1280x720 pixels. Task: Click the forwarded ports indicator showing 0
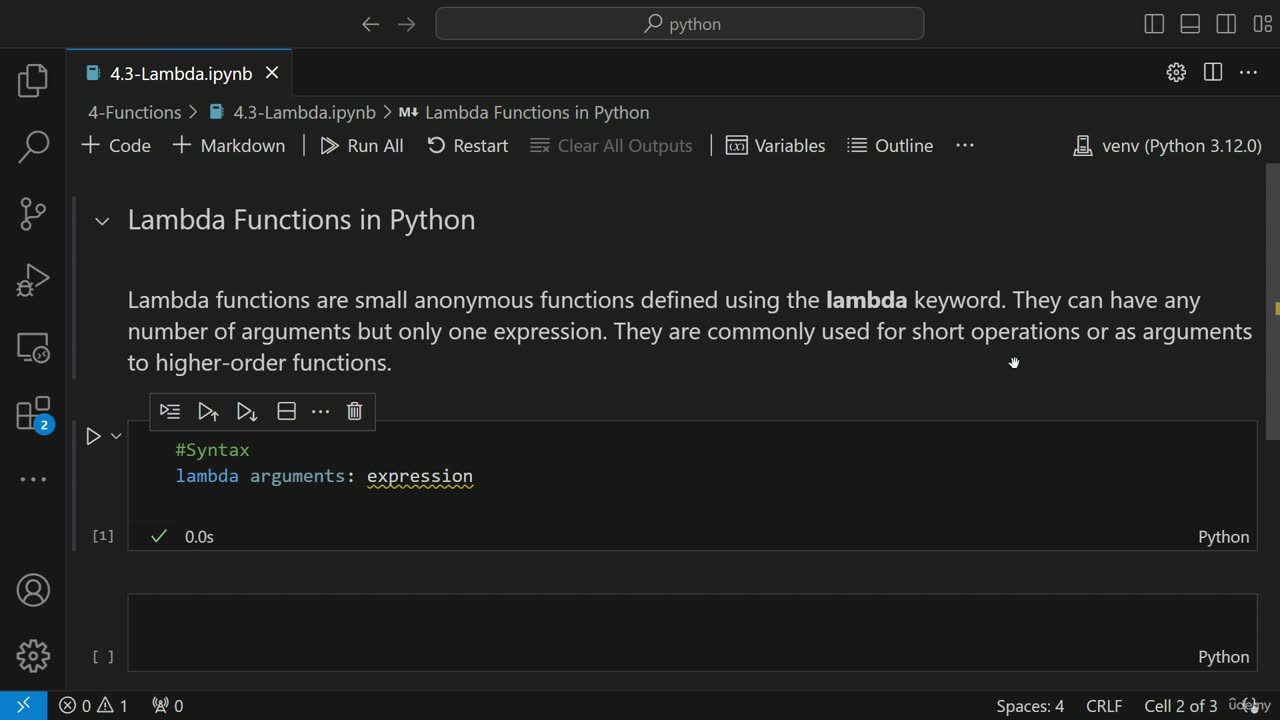click(x=167, y=705)
